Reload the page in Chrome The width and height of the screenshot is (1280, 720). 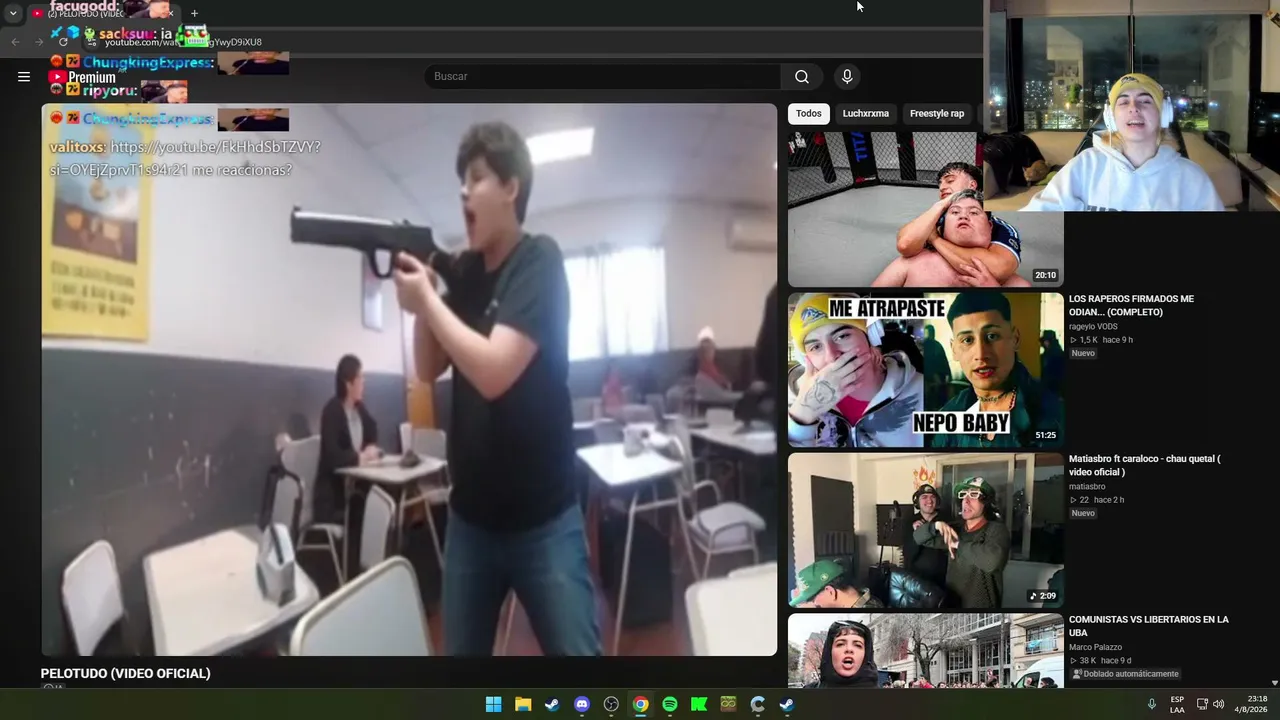[63, 42]
